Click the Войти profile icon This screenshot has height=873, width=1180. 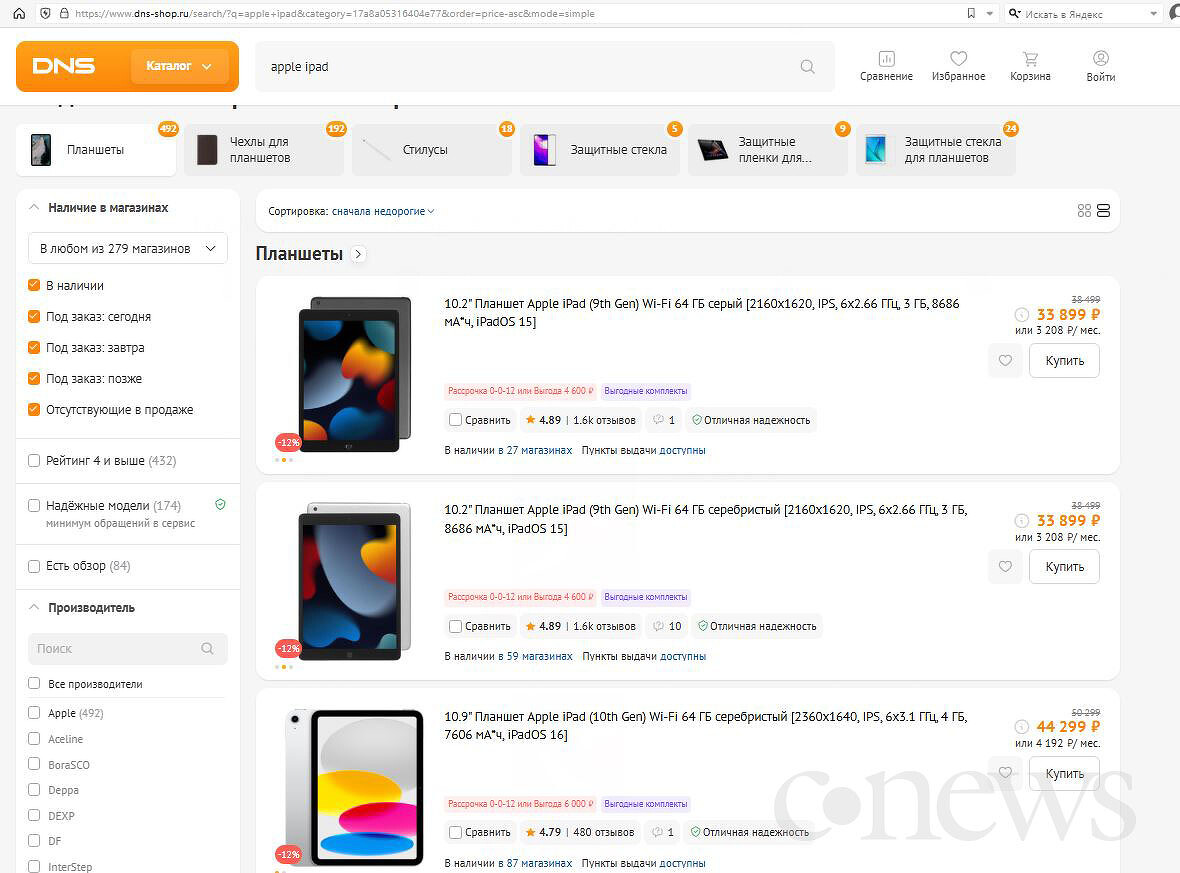(1101, 59)
